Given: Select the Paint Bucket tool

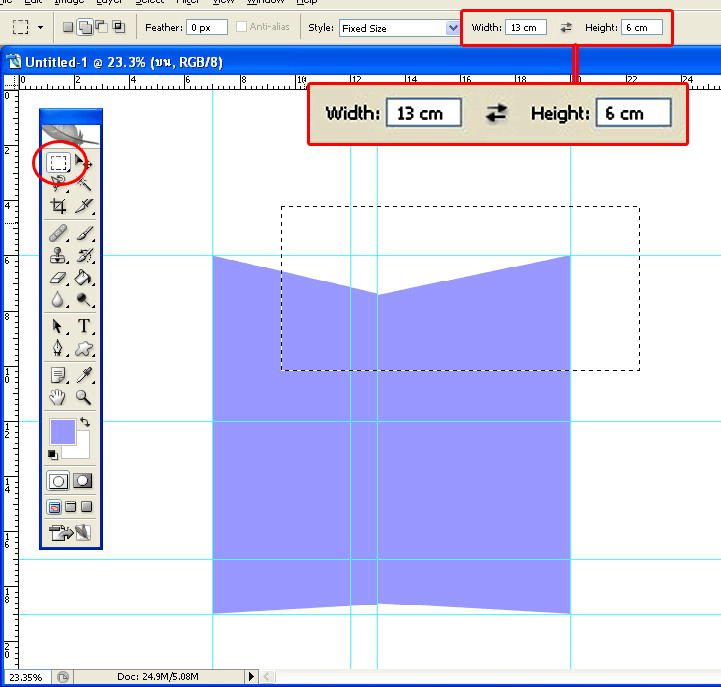Looking at the screenshot, I should 84,278.
